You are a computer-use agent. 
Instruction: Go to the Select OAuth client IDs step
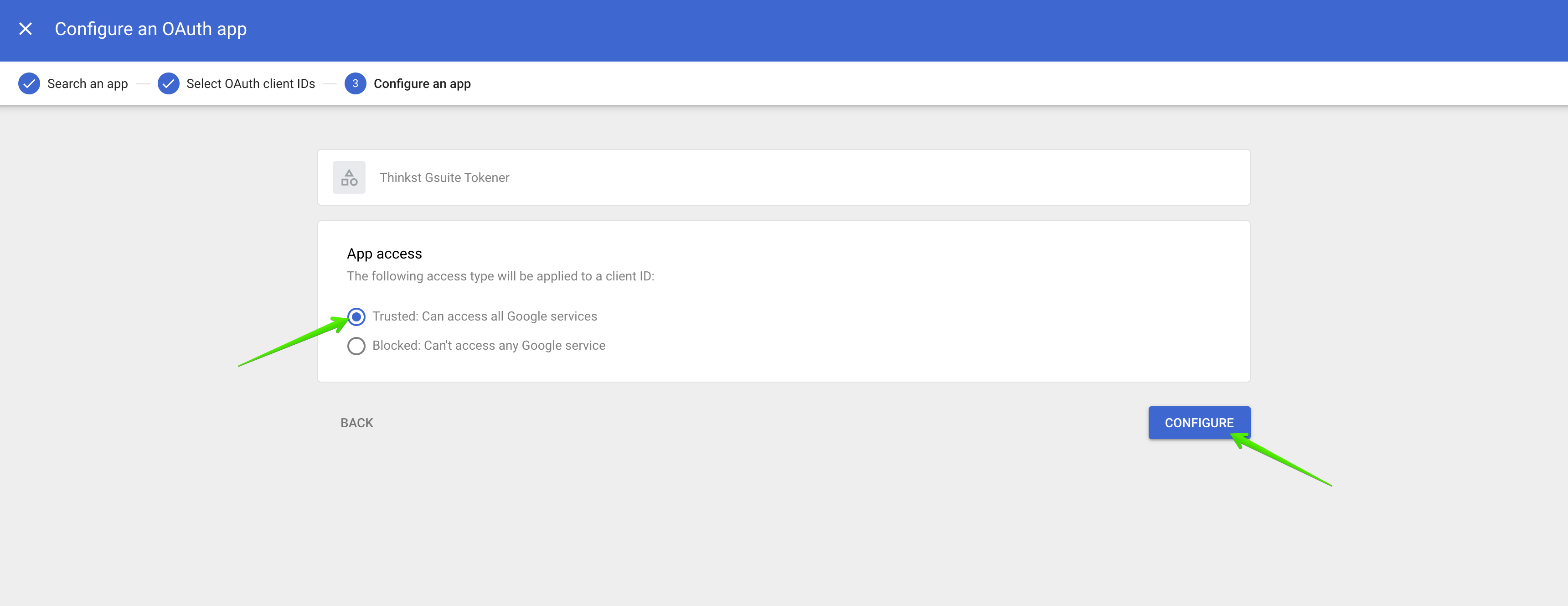coord(251,83)
